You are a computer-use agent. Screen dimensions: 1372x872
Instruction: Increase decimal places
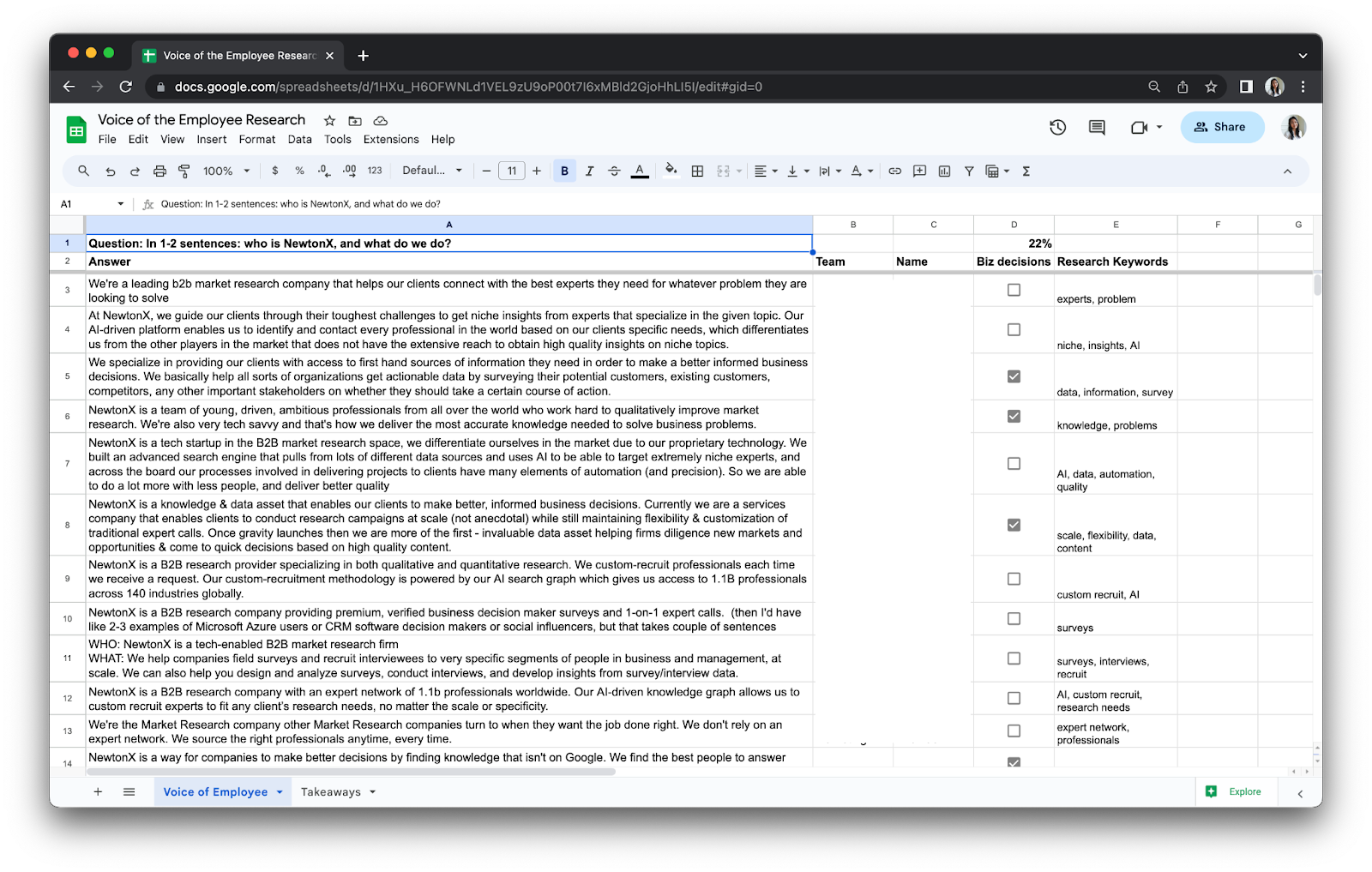point(349,171)
